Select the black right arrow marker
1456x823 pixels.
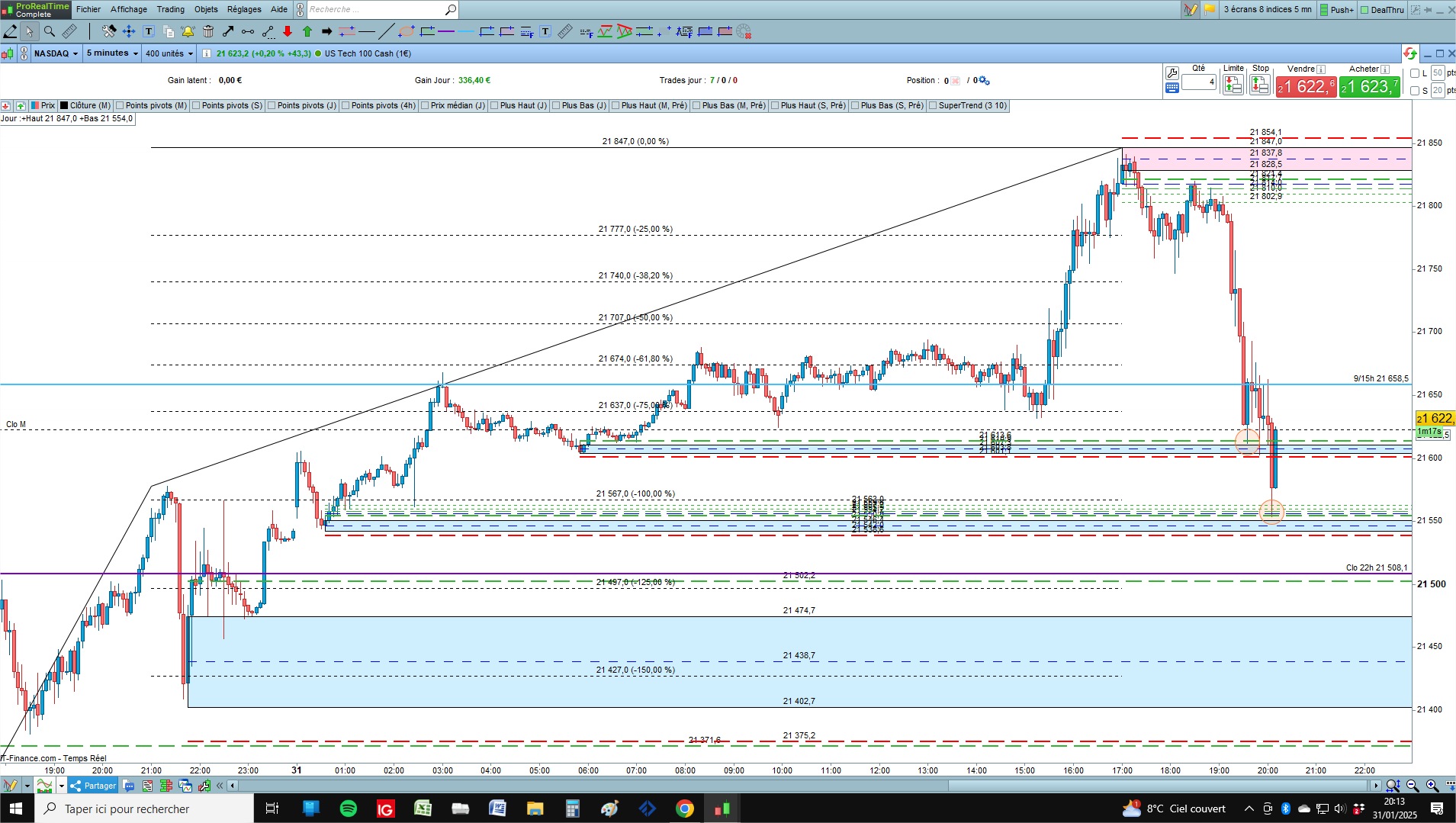click(x=326, y=31)
